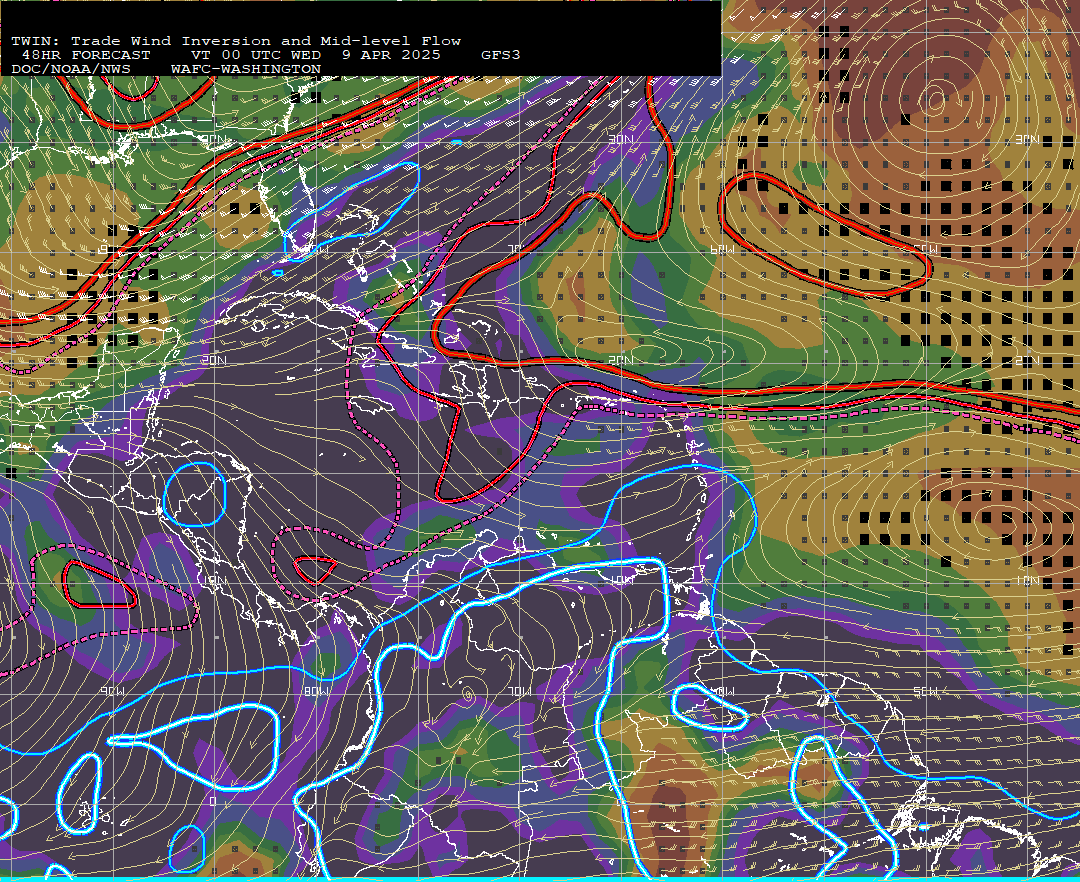Click the lower '50W' longitude label
This screenshot has height=882, width=1080.
click(x=926, y=691)
